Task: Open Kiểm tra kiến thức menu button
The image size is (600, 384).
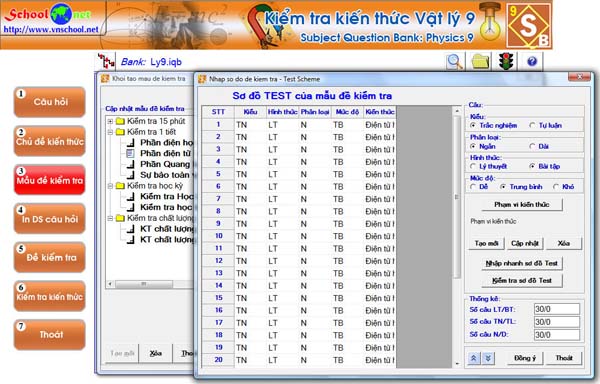Action: coord(50,296)
